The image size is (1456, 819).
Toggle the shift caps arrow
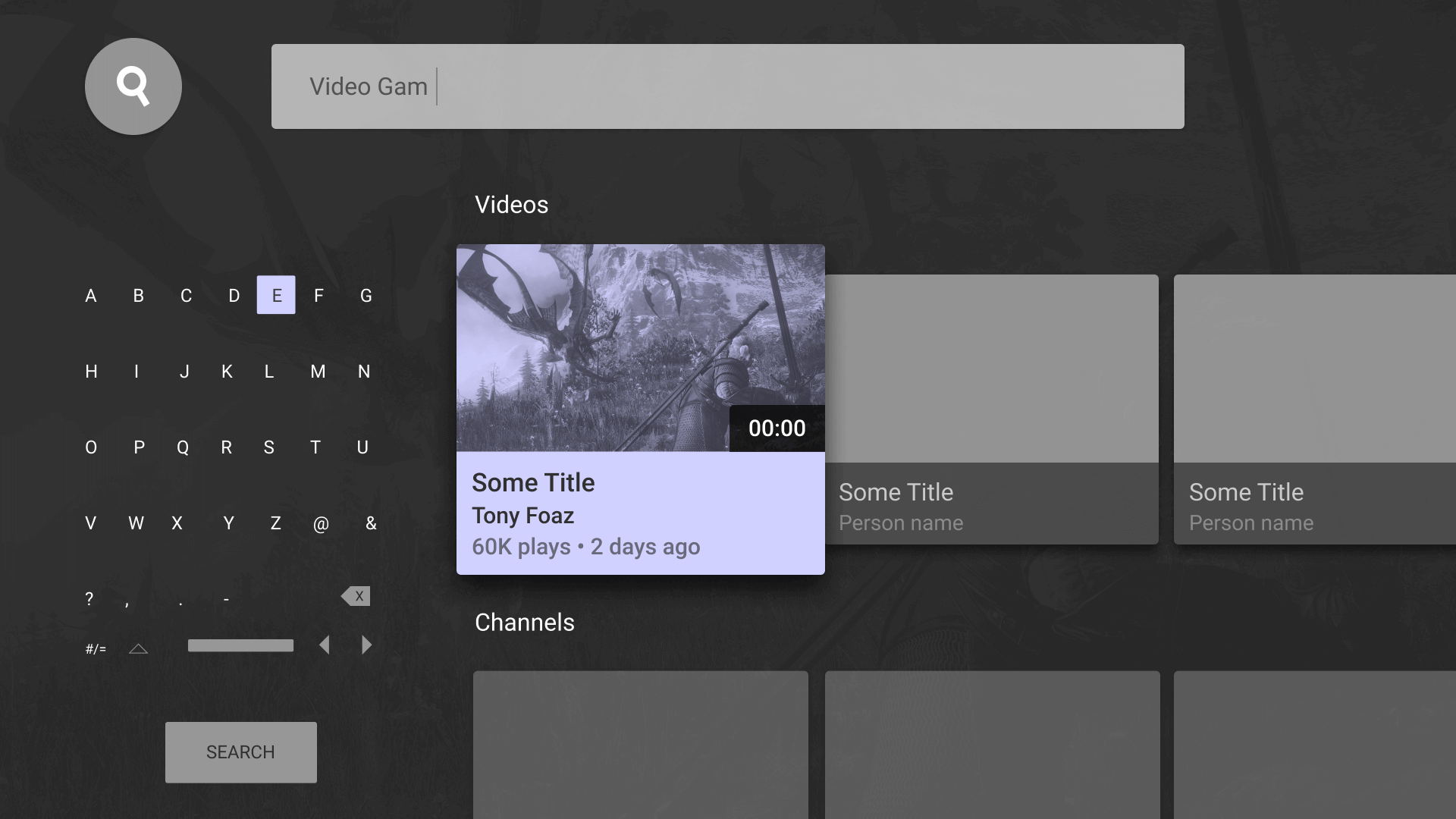click(x=139, y=648)
